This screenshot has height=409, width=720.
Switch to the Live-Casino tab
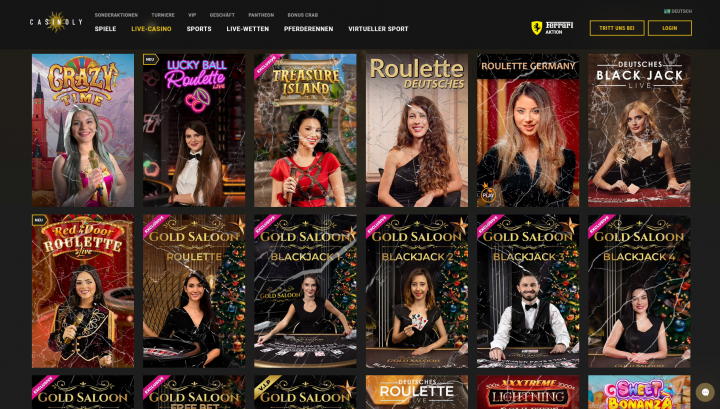151,29
